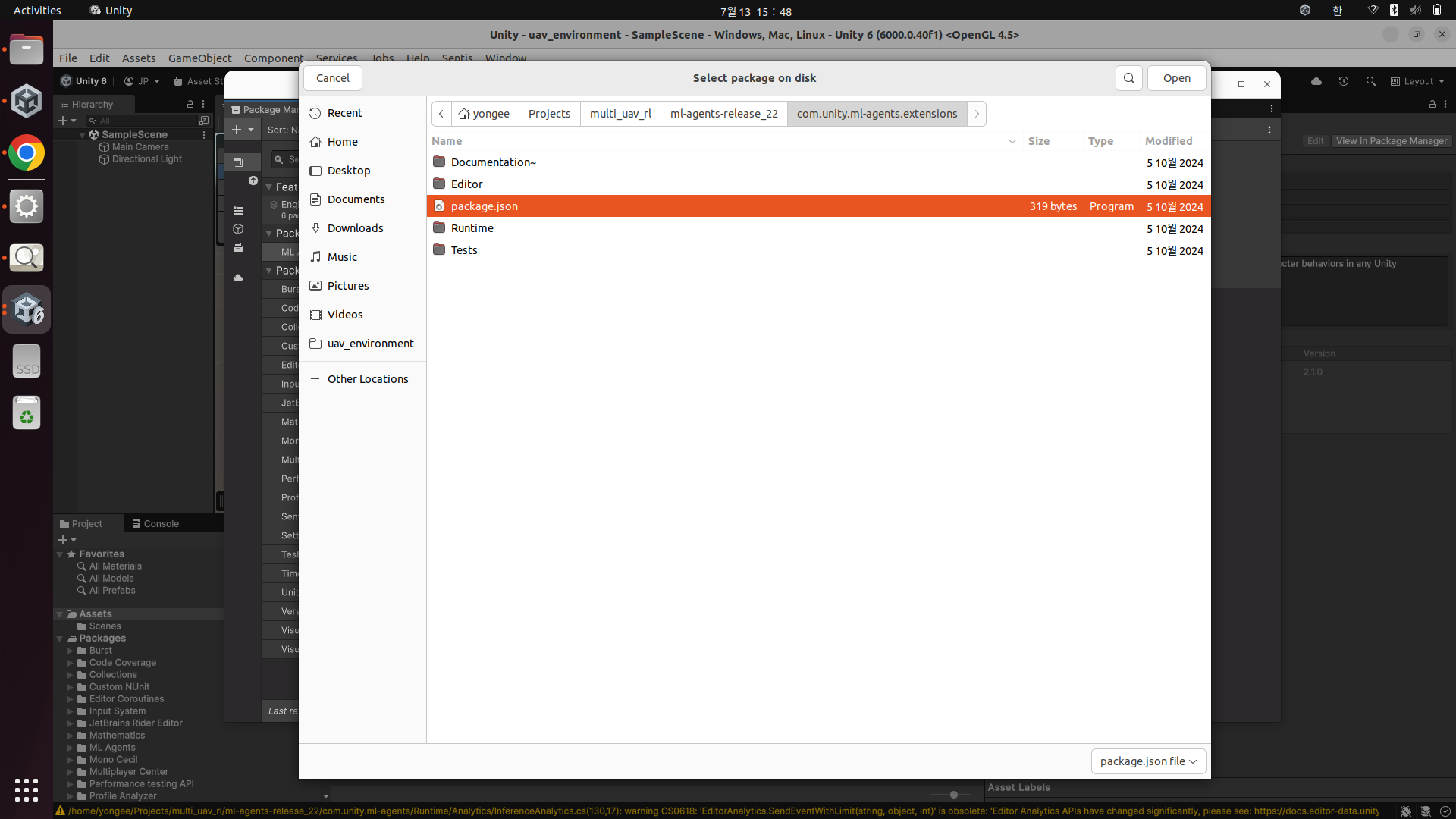Viewport: 1456px width, 819px height.
Task: Click the Inspector lock icon
Action: pyautogui.click(x=1432, y=104)
